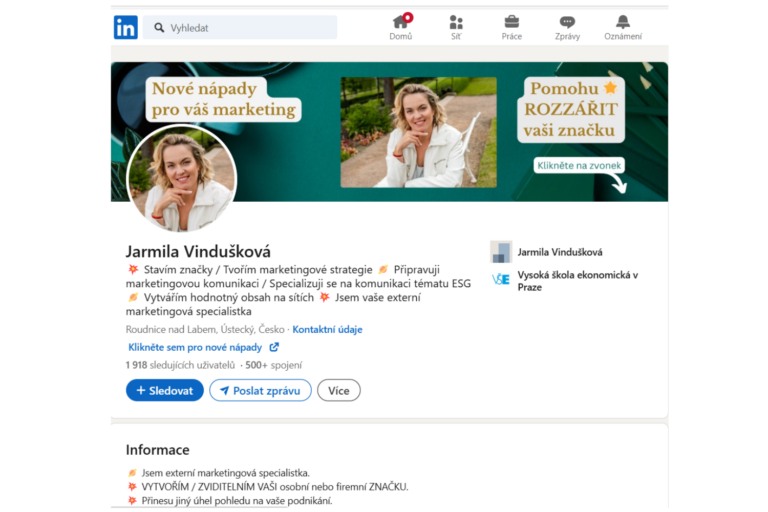This screenshot has height=512, width=768.
Task: Click the external link icon beside nové nápady
Action: [274, 347]
